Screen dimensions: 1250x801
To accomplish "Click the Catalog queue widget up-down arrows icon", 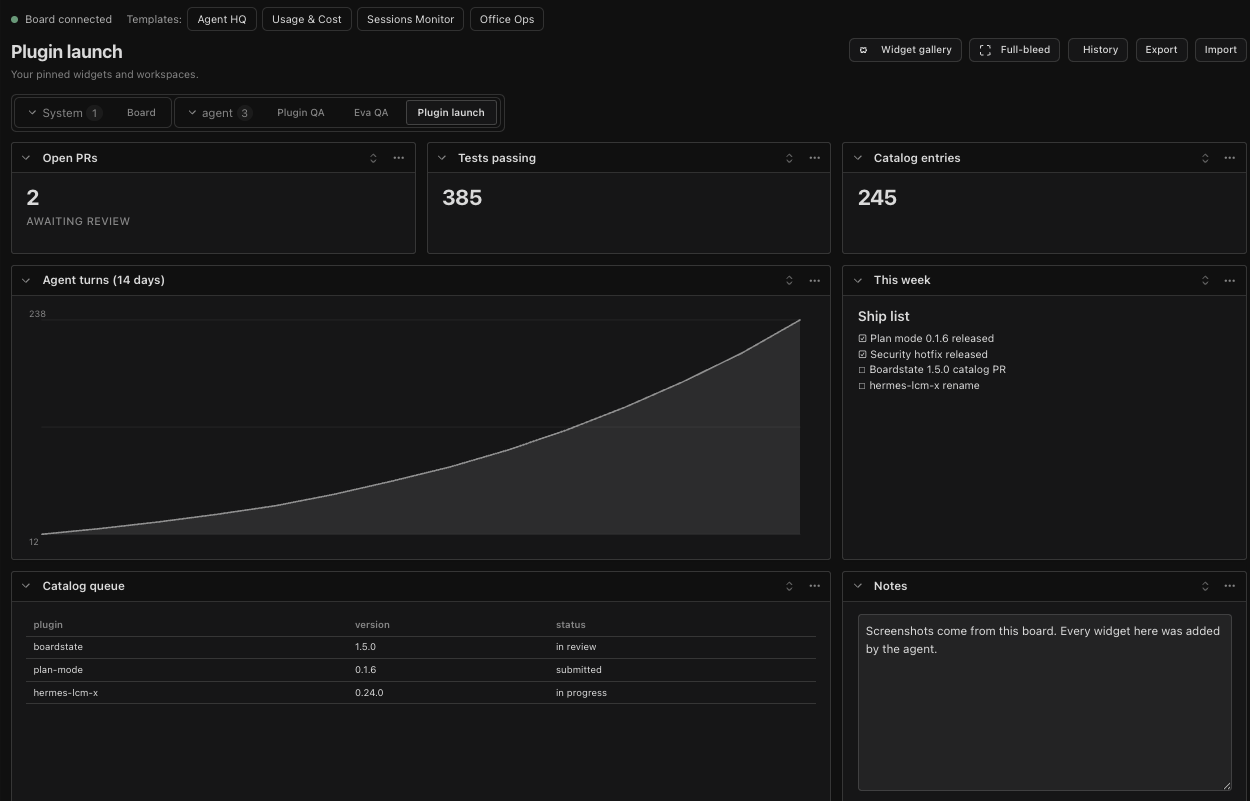I will pyautogui.click(x=789, y=586).
